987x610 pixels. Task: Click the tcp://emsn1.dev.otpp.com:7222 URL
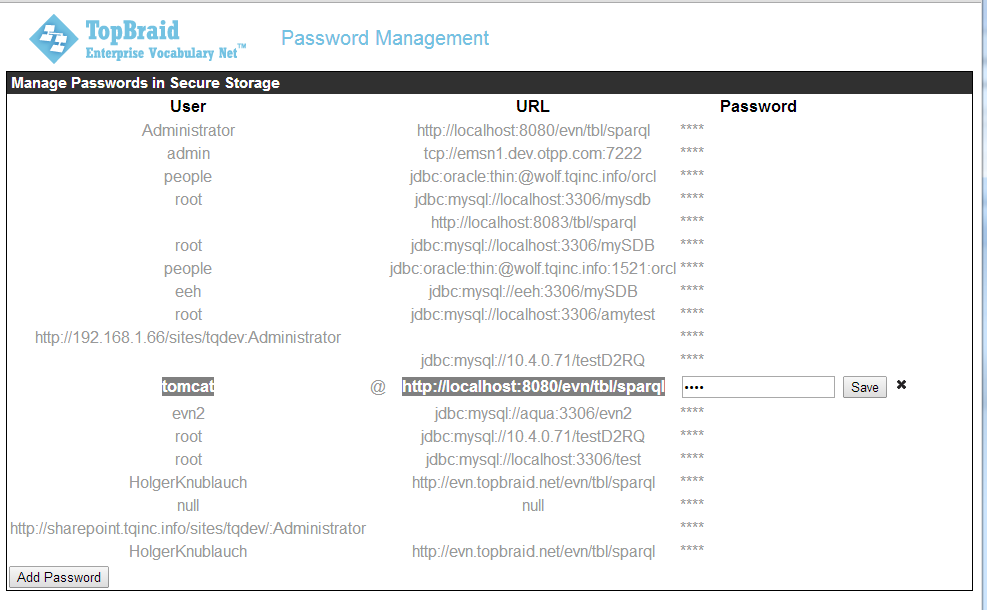click(533, 153)
